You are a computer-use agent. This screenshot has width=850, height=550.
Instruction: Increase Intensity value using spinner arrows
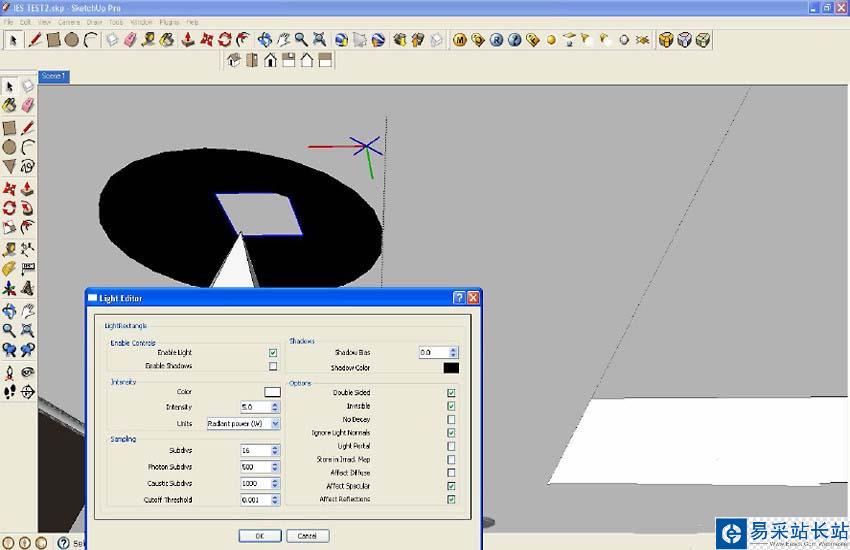275,404
